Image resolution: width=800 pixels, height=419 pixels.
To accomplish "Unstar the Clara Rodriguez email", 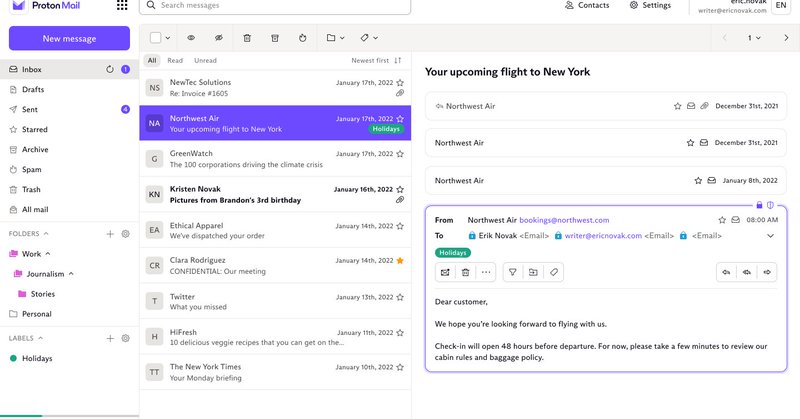I will pyautogui.click(x=400, y=260).
